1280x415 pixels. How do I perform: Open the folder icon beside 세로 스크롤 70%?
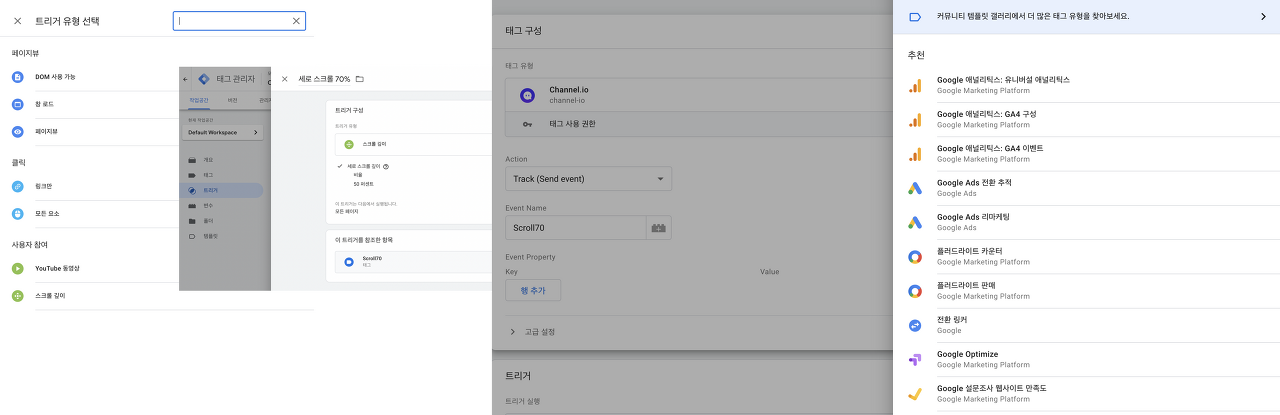(359, 79)
